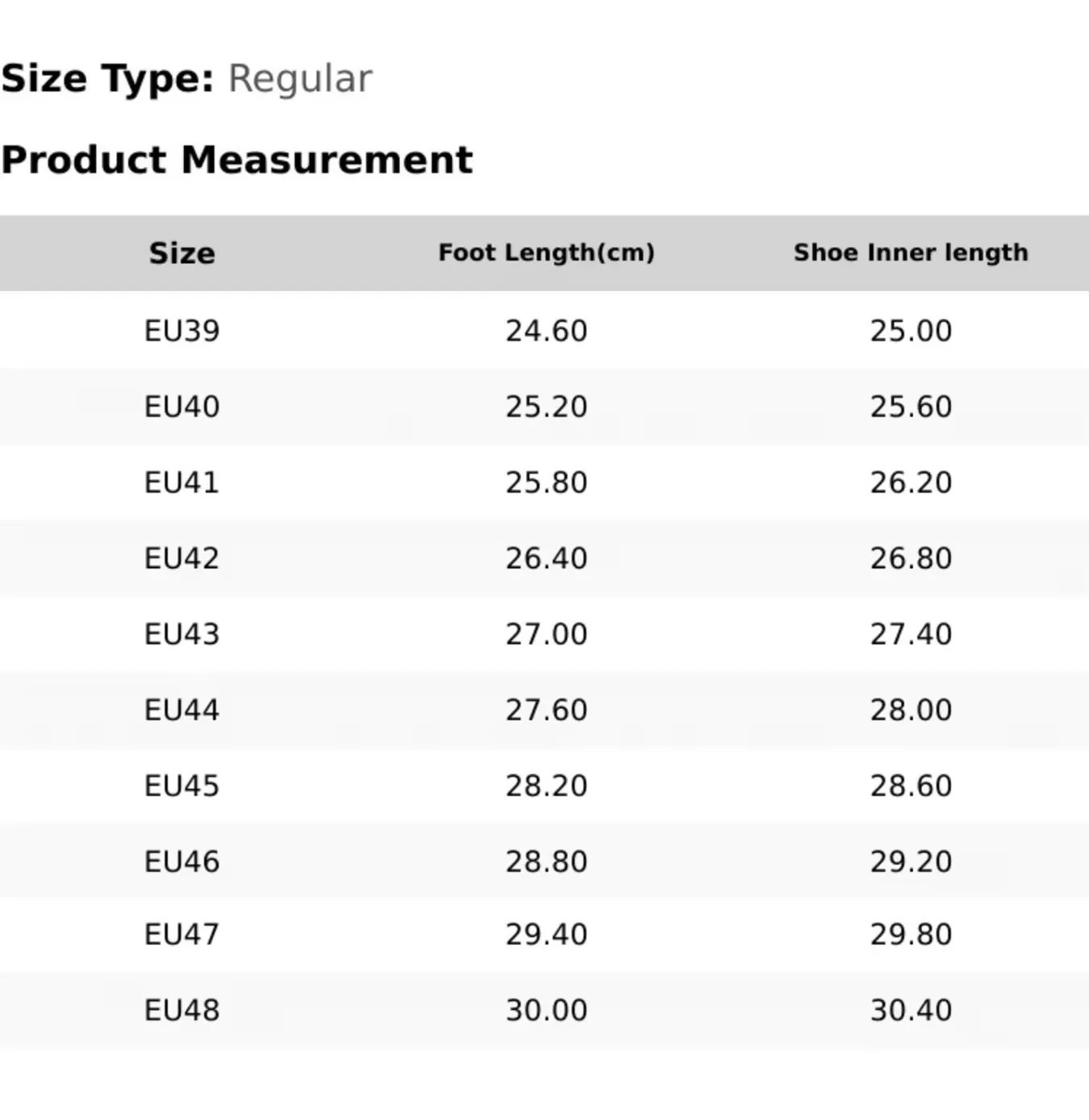Click shoe inner length value 30.40
Viewport: 1089px width, 1120px height.
click(x=911, y=1010)
